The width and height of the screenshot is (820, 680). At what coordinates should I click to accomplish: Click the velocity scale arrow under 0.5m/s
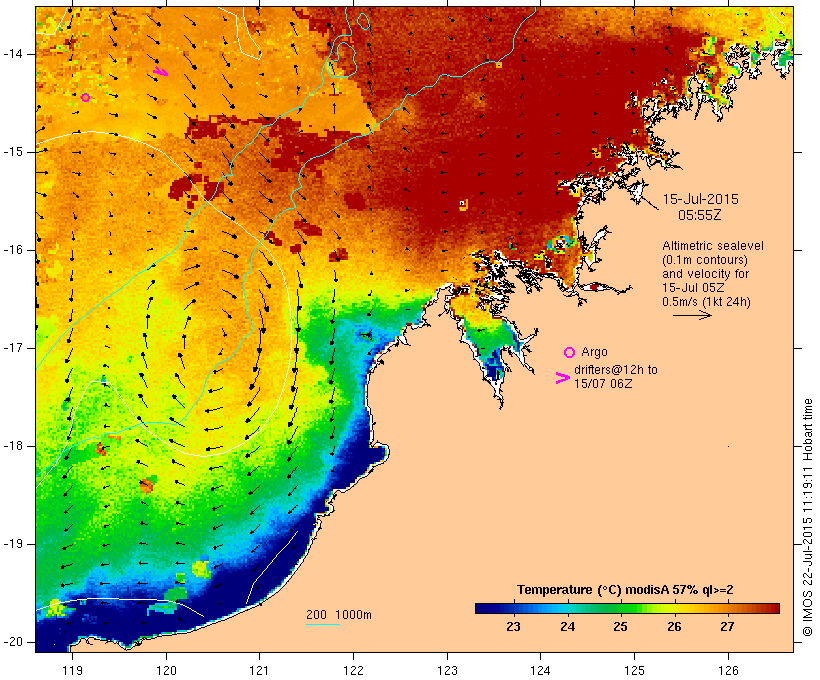692,315
